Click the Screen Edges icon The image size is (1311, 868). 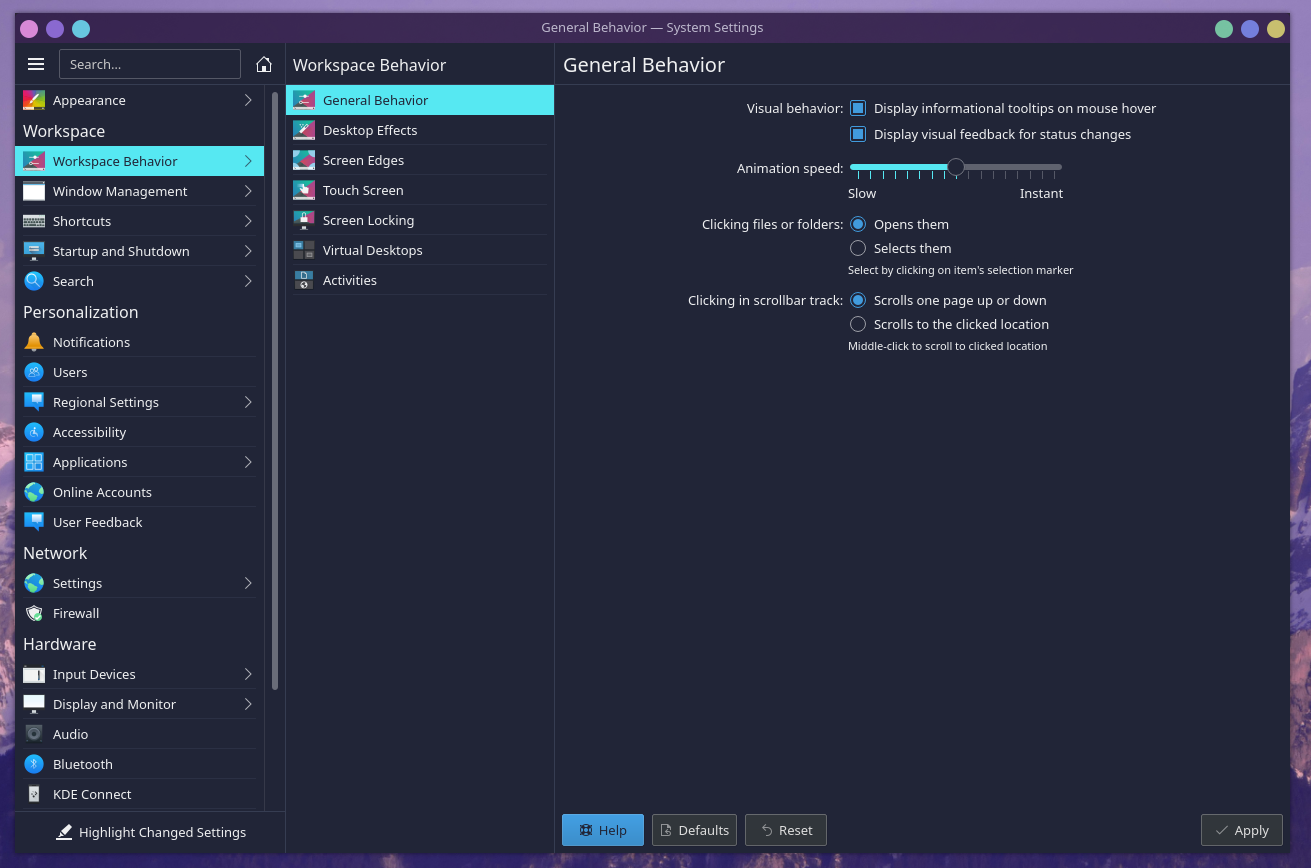[x=304, y=160]
